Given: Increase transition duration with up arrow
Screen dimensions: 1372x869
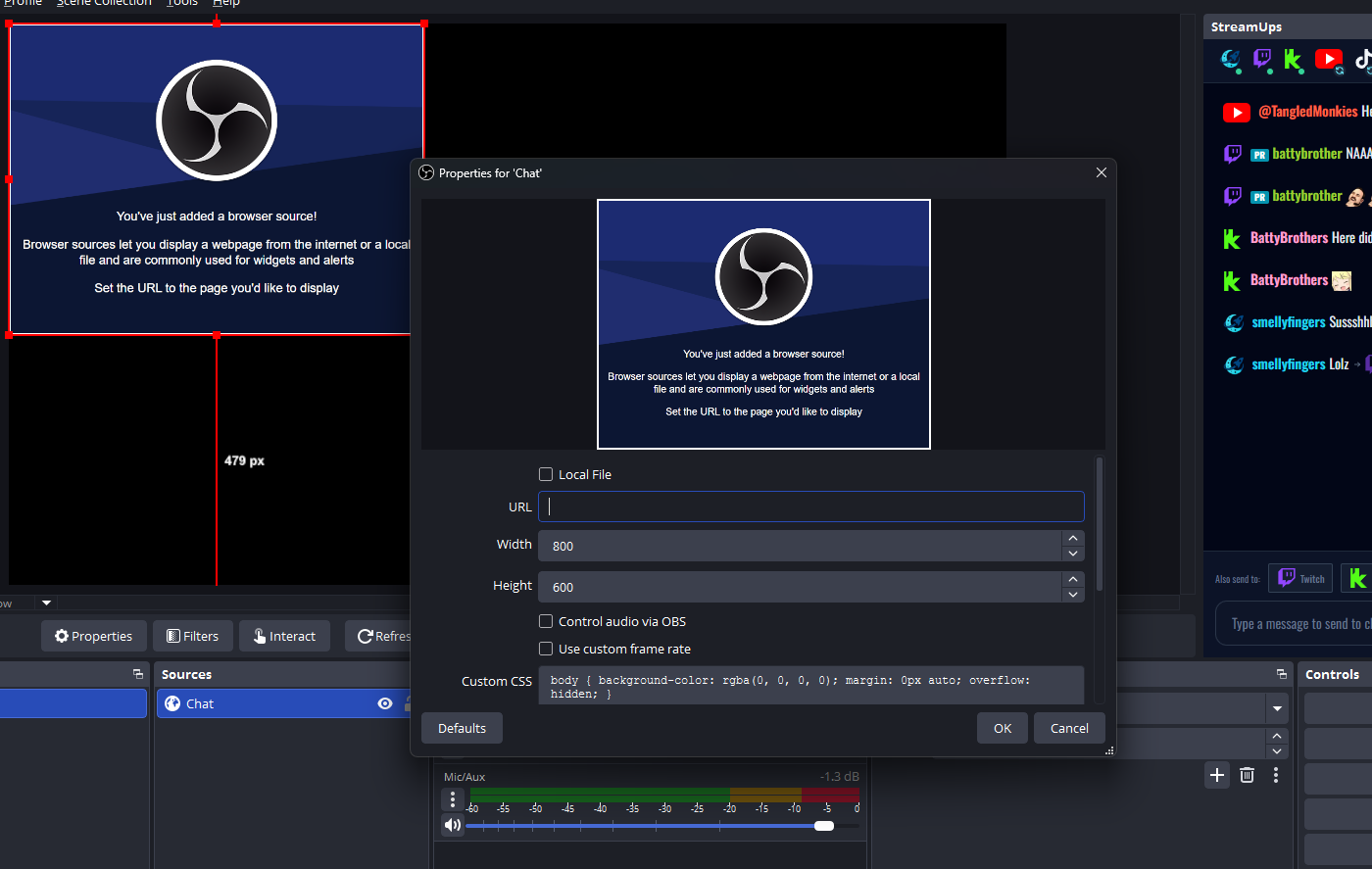Looking at the screenshot, I should (x=1277, y=736).
